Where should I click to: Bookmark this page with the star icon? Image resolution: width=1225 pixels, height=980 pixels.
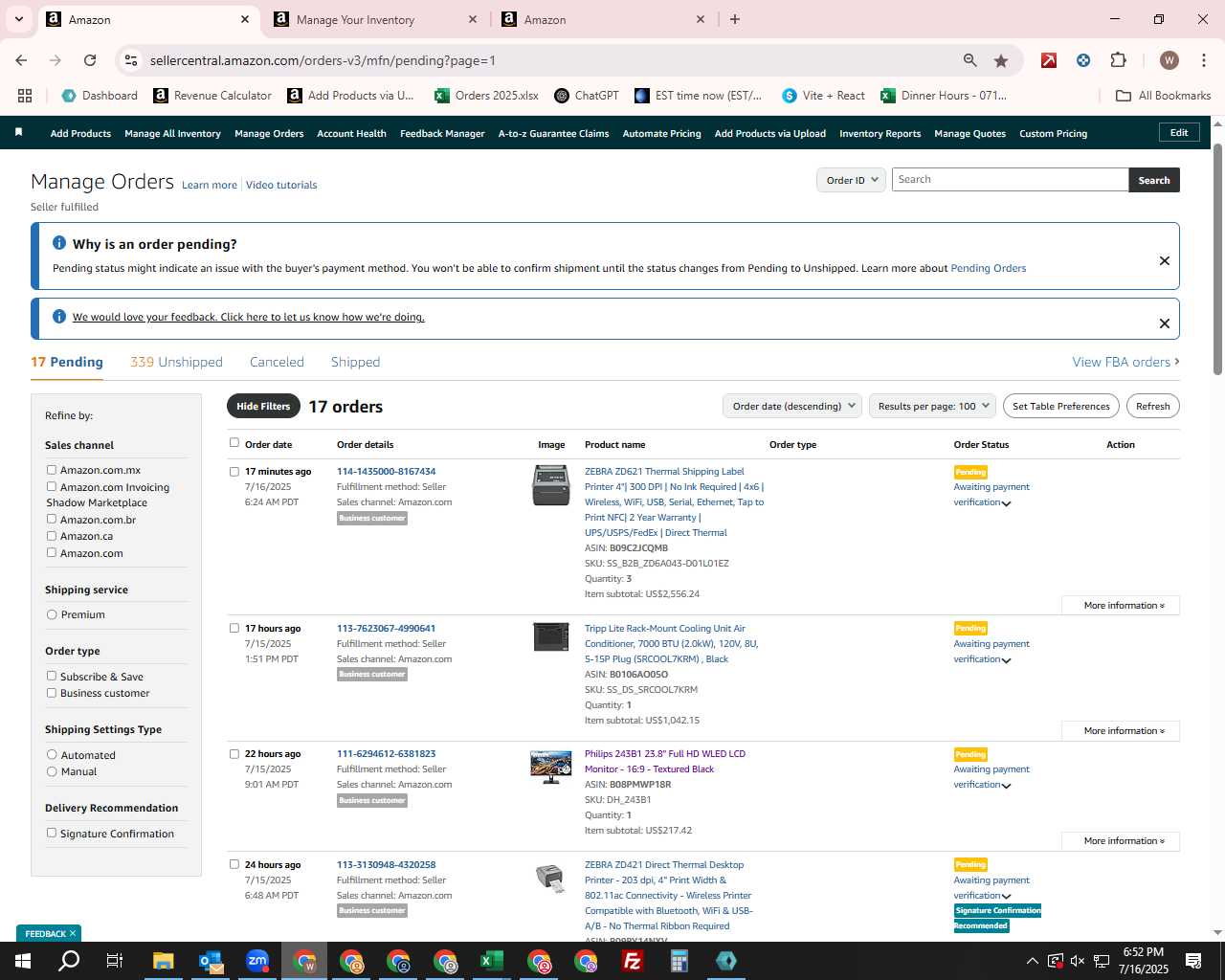1001,60
